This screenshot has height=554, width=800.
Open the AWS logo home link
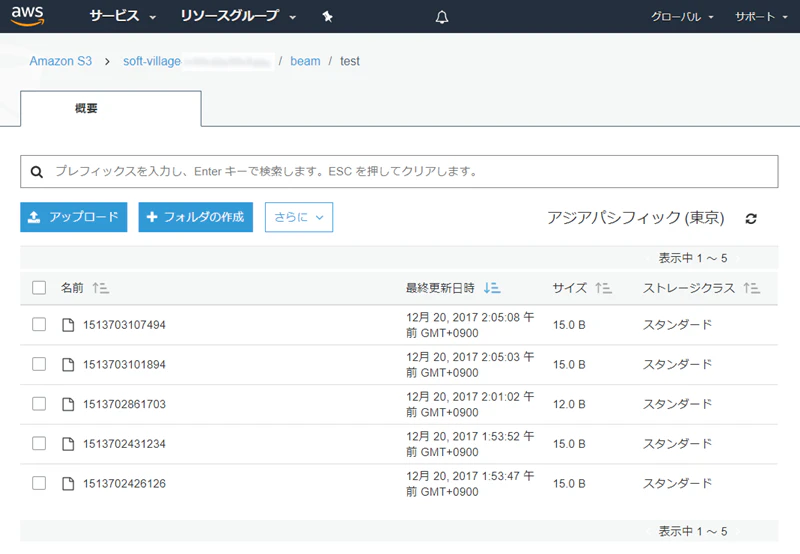pos(28,16)
